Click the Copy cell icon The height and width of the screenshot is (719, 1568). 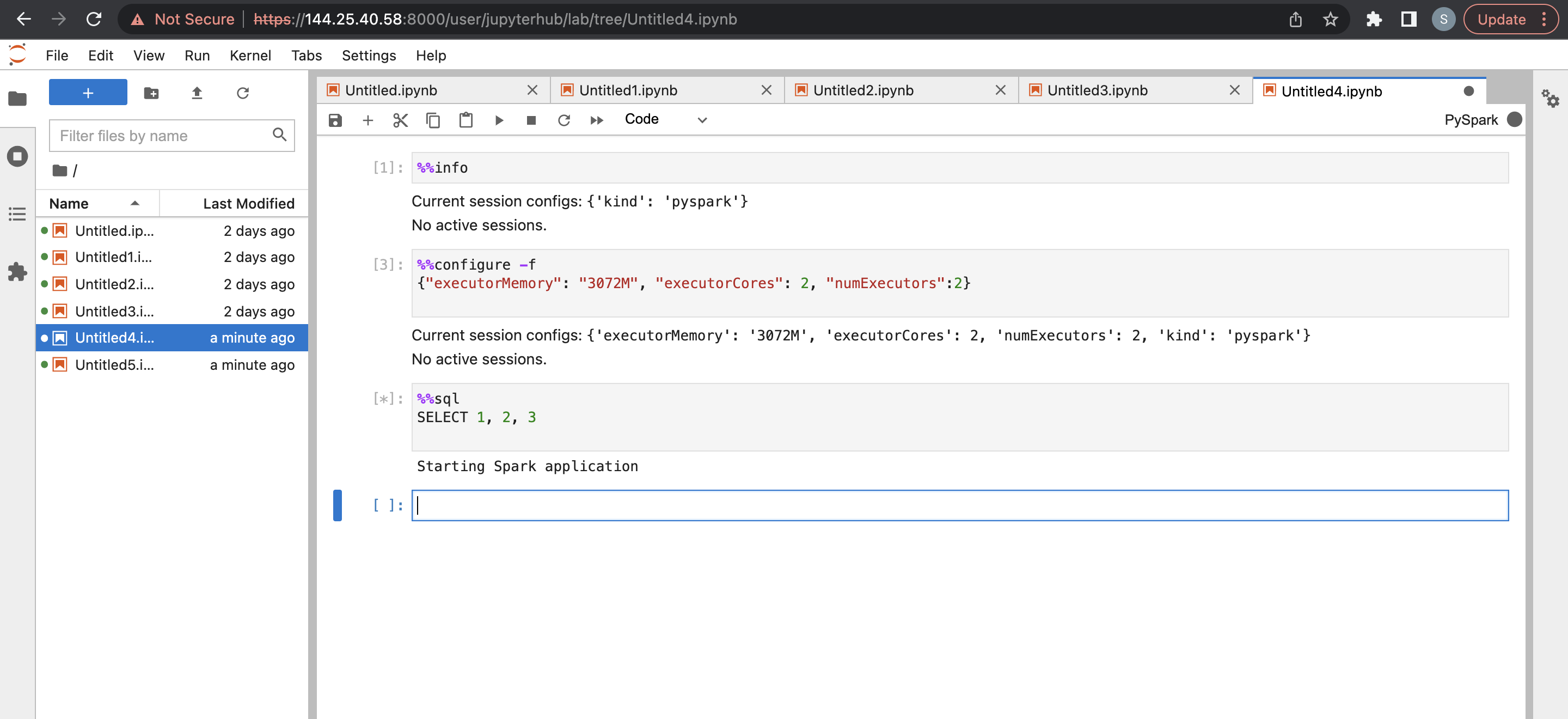tap(431, 119)
